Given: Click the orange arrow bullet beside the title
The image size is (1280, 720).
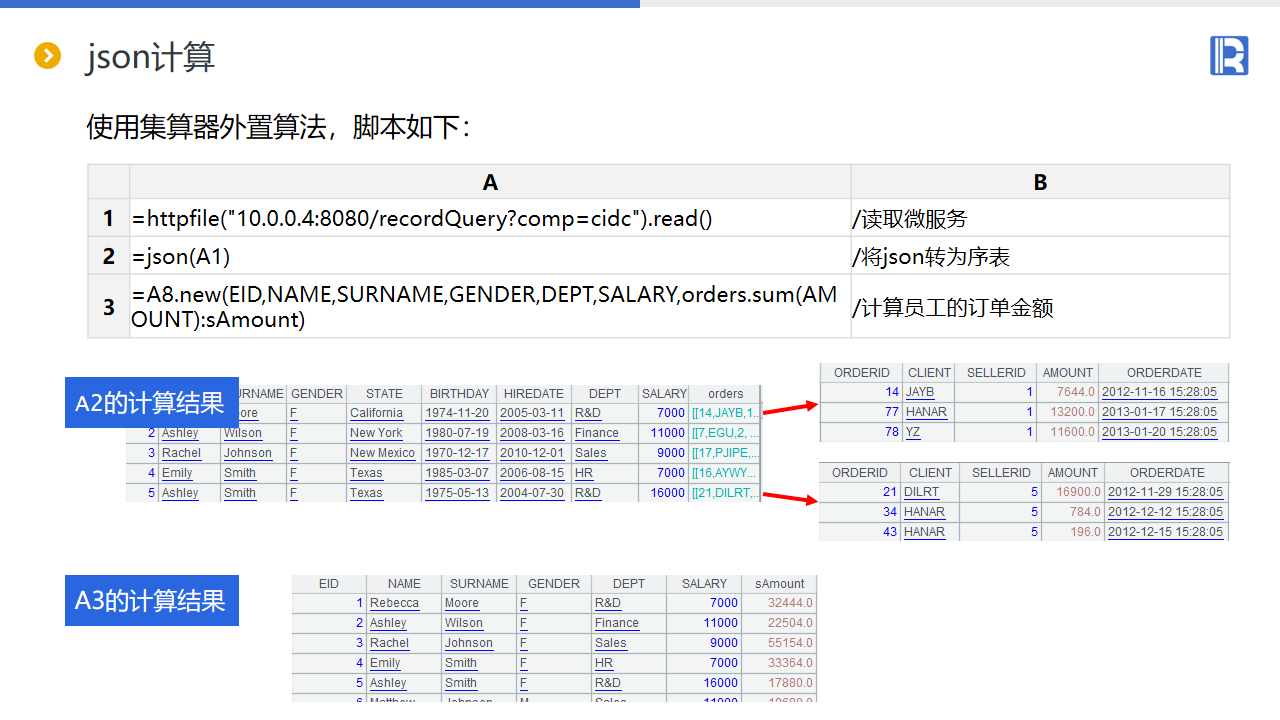Looking at the screenshot, I should (x=47, y=56).
